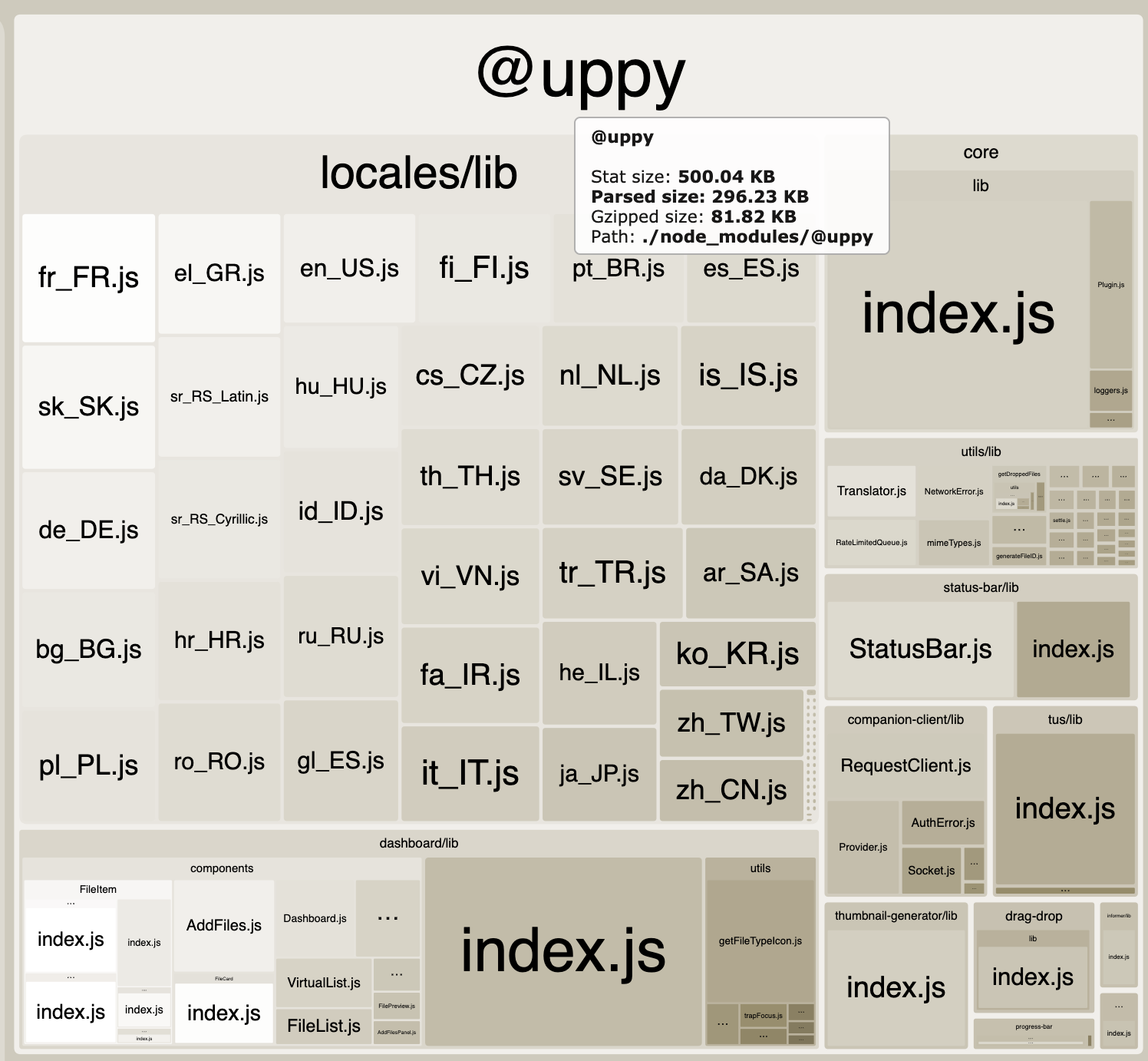Click the 'getFileTypeIcon.js' block
The width and height of the screenshot is (1148, 1061).
[760, 941]
